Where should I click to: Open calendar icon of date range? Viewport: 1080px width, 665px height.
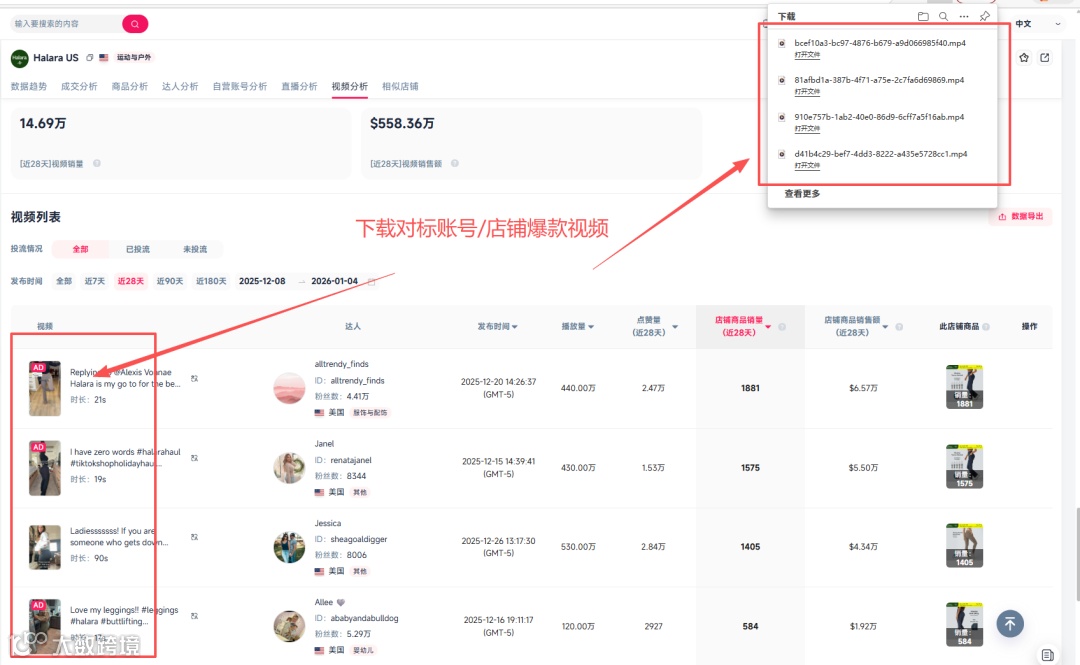pyautogui.click(x=372, y=281)
